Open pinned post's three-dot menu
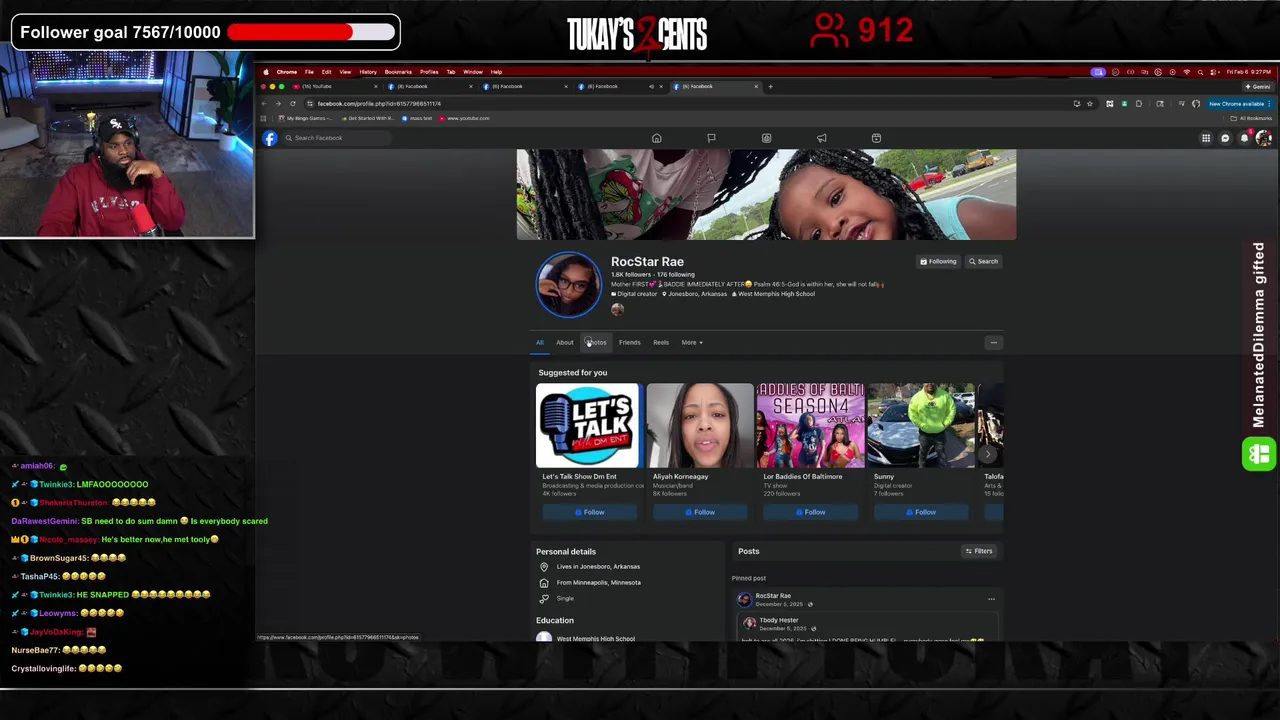1280x720 pixels. [991, 599]
